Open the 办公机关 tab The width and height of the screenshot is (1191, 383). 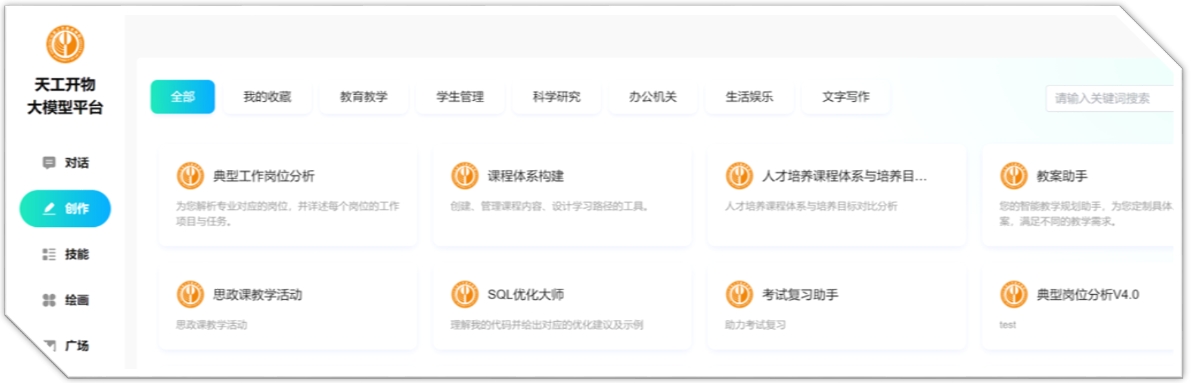pyautogui.click(x=653, y=97)
